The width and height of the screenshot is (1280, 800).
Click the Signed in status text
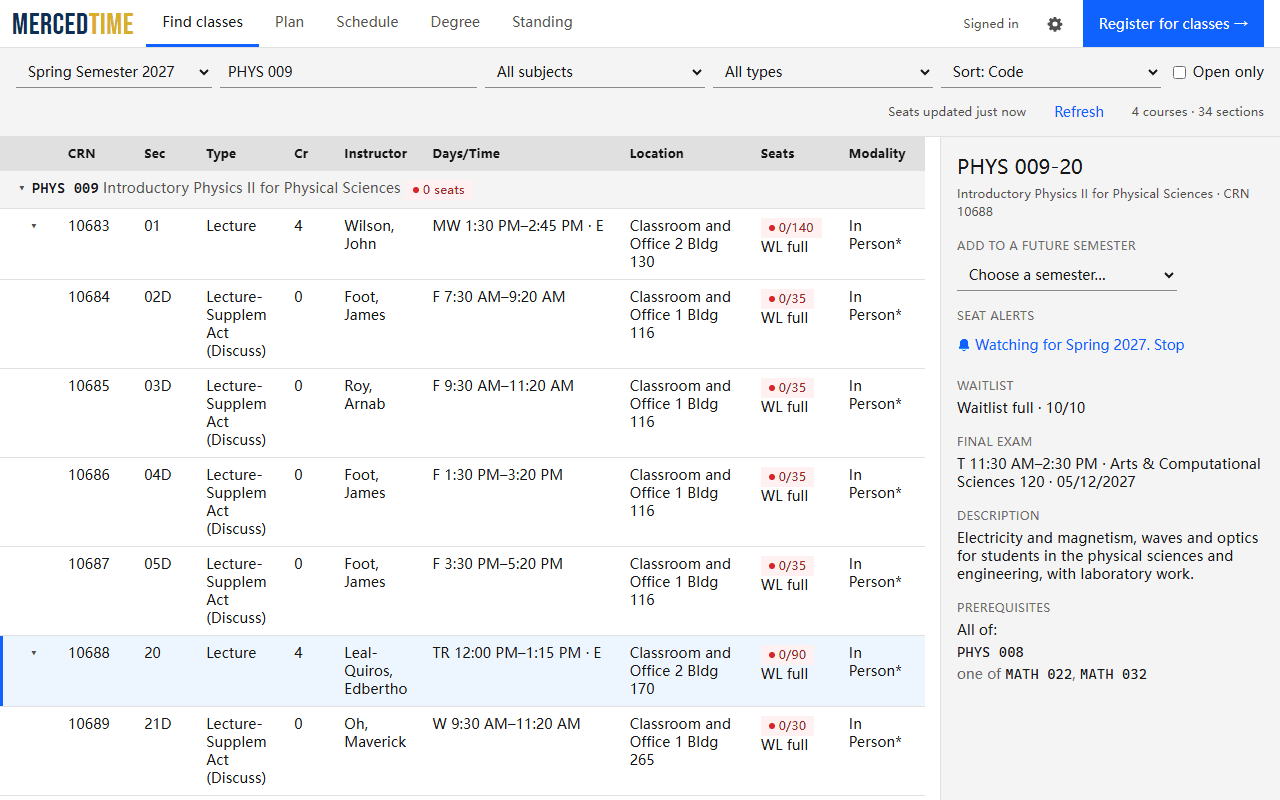pyautogui.click(x=991, y=24)
